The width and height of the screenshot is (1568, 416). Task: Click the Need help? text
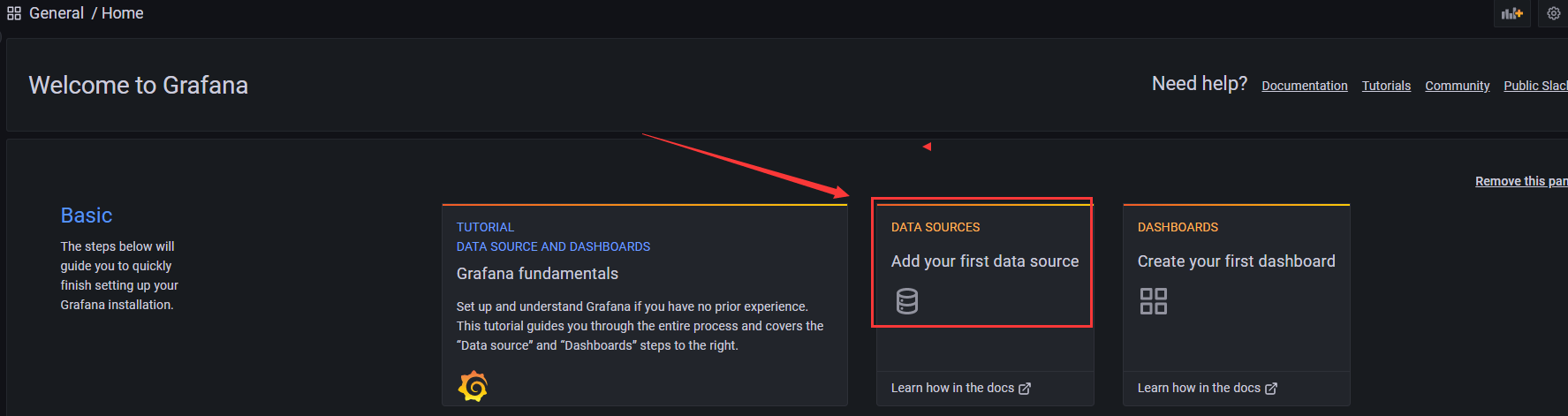click(1200, 84)
